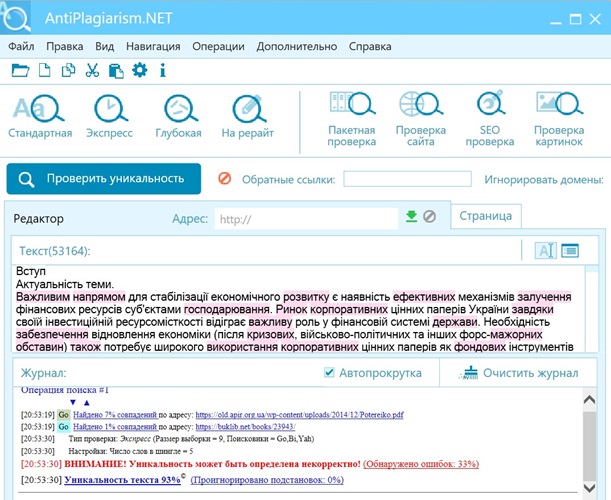Click the info "i" icon

163,71
